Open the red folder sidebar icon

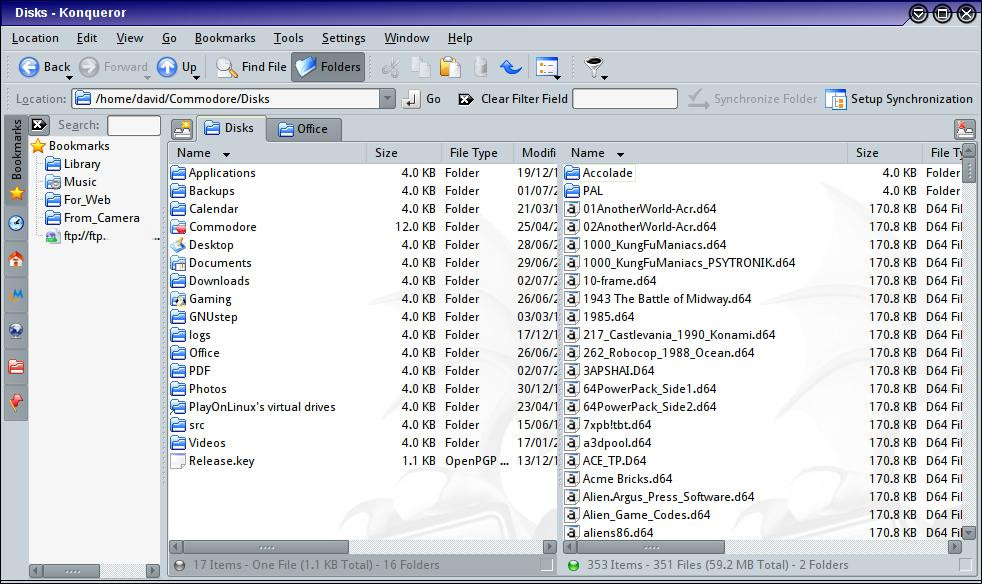click(x=16, y=367)
